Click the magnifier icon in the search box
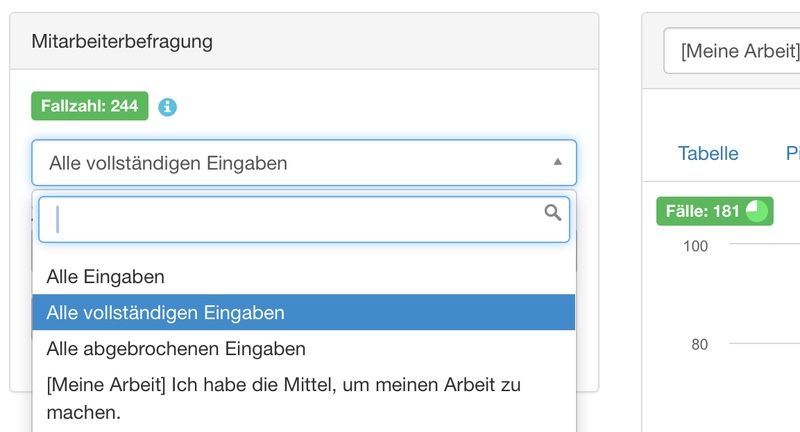 (552, 213)
